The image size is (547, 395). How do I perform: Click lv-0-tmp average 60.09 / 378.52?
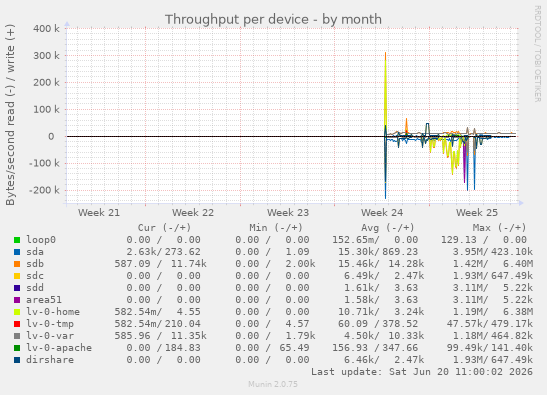point(378,324)
